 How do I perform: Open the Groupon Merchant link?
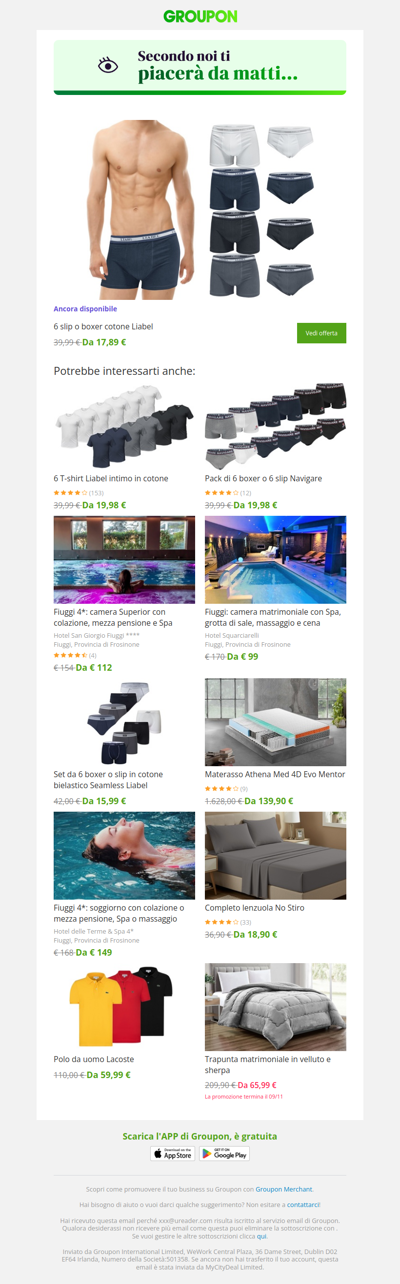pos(284,1189)
